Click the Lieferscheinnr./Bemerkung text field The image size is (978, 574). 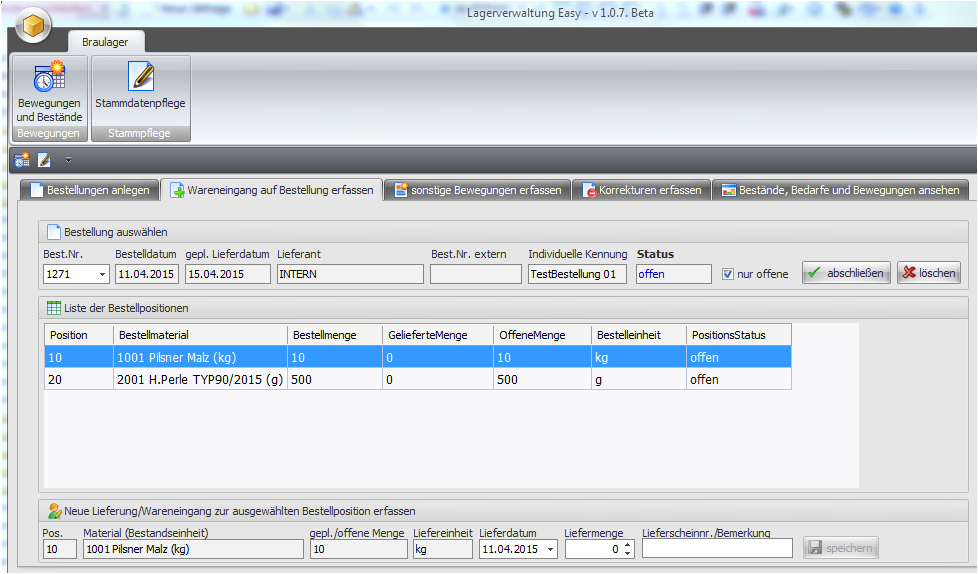[x=716, y=548]
